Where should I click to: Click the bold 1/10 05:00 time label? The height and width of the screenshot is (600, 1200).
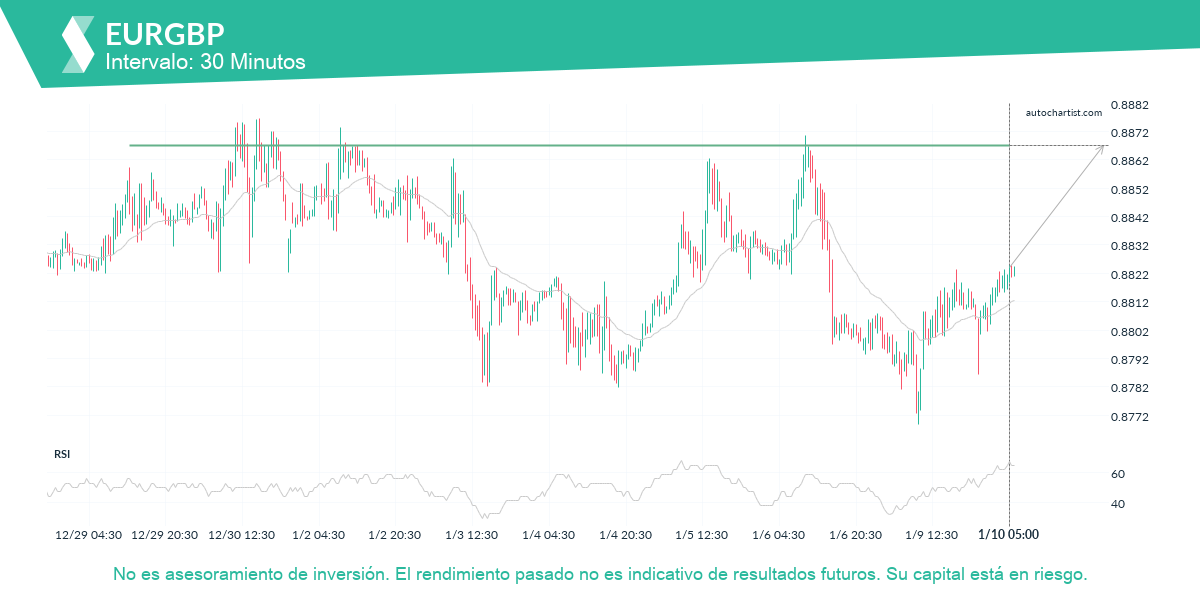tap(1008, 535)
